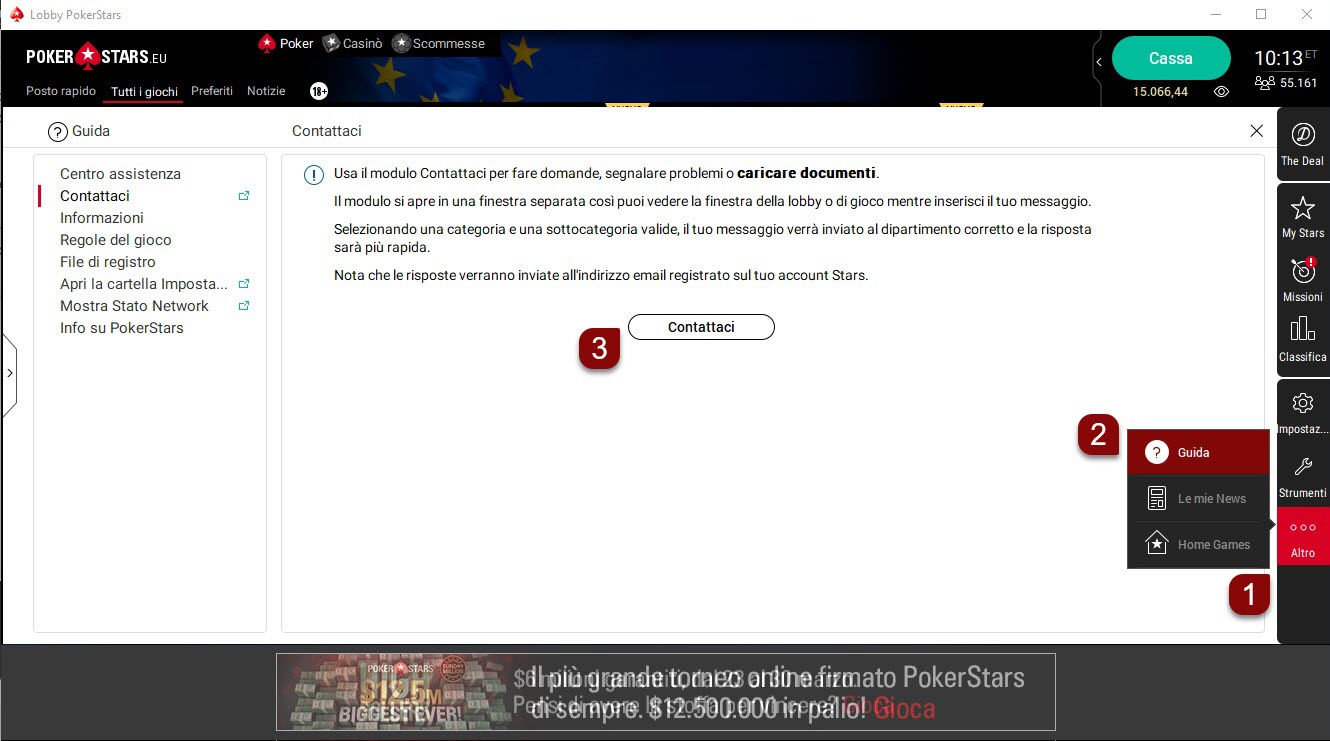Select Contattaci in the help sidebar
The height and width of the screenshot is (741, 1330).
point(95,196)
